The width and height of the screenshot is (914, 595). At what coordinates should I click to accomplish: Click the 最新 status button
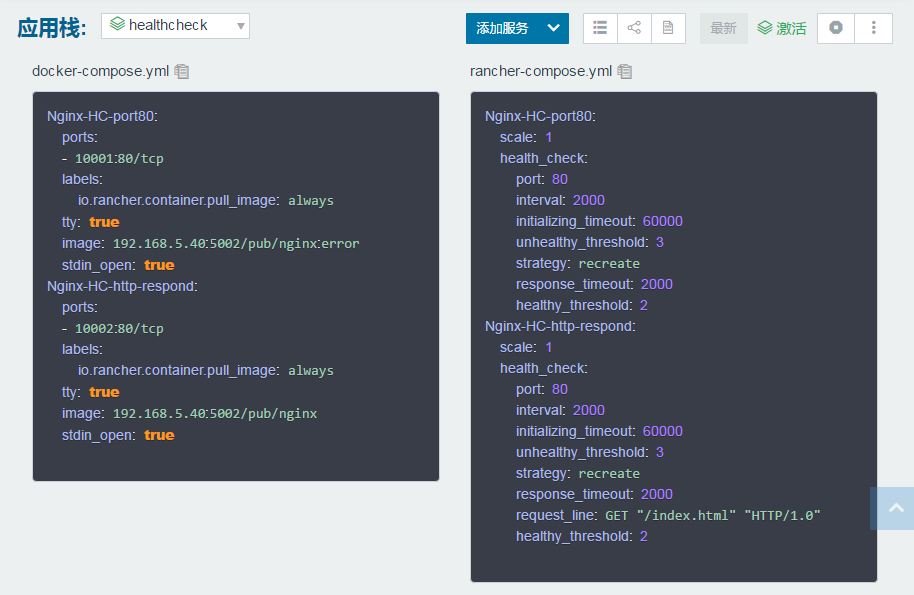click(x=723, y=28)
